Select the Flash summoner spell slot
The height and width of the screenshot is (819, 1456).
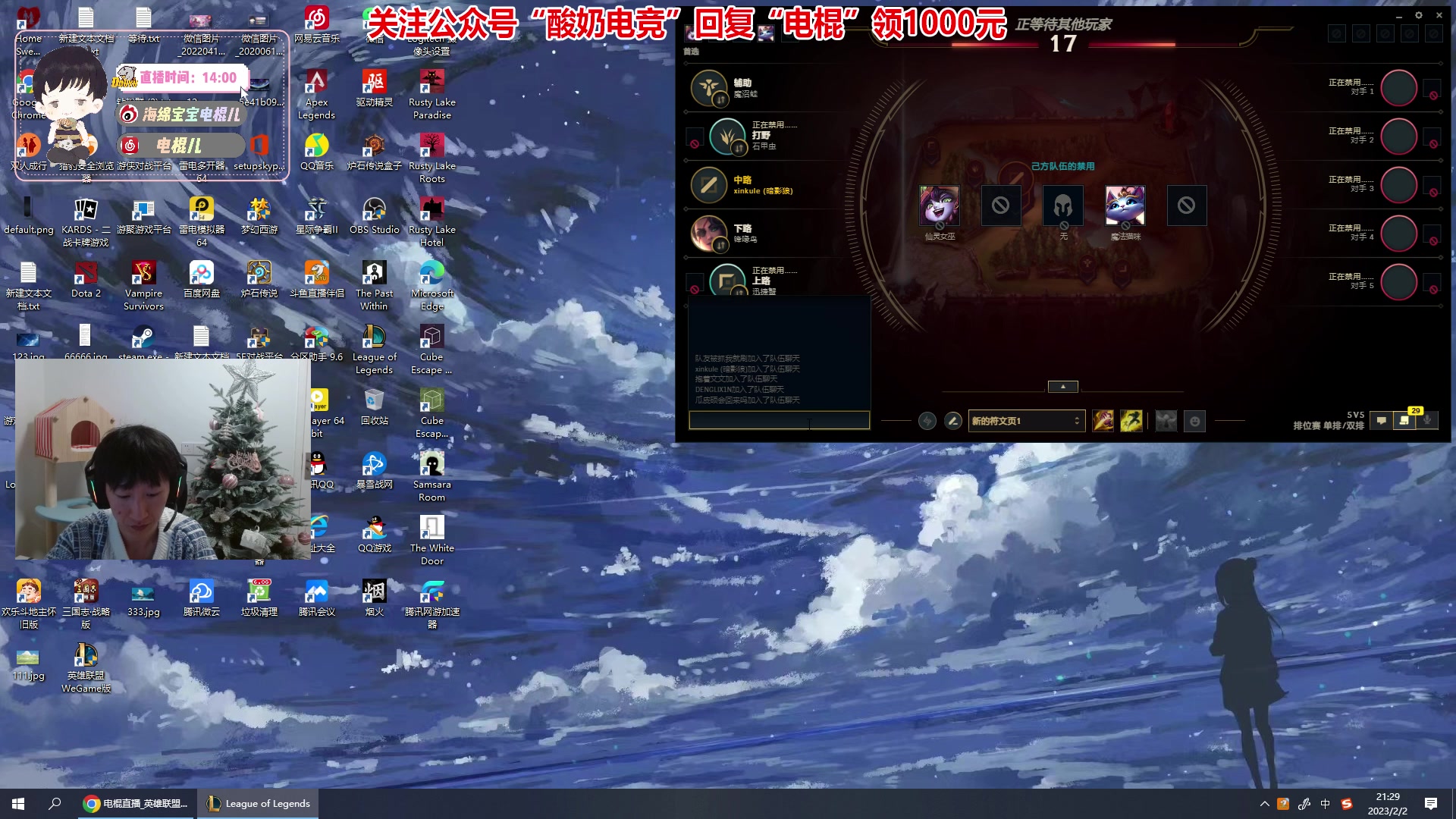1131,421
